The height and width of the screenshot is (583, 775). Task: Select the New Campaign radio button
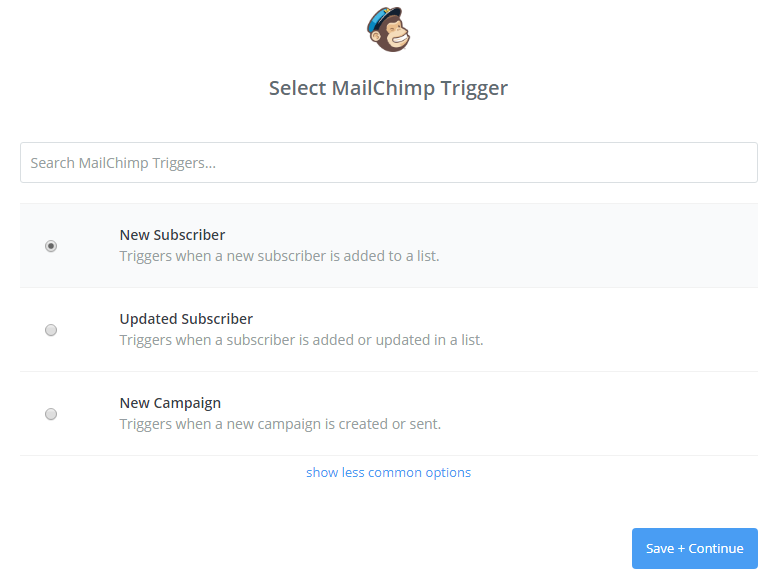[51, 414]
